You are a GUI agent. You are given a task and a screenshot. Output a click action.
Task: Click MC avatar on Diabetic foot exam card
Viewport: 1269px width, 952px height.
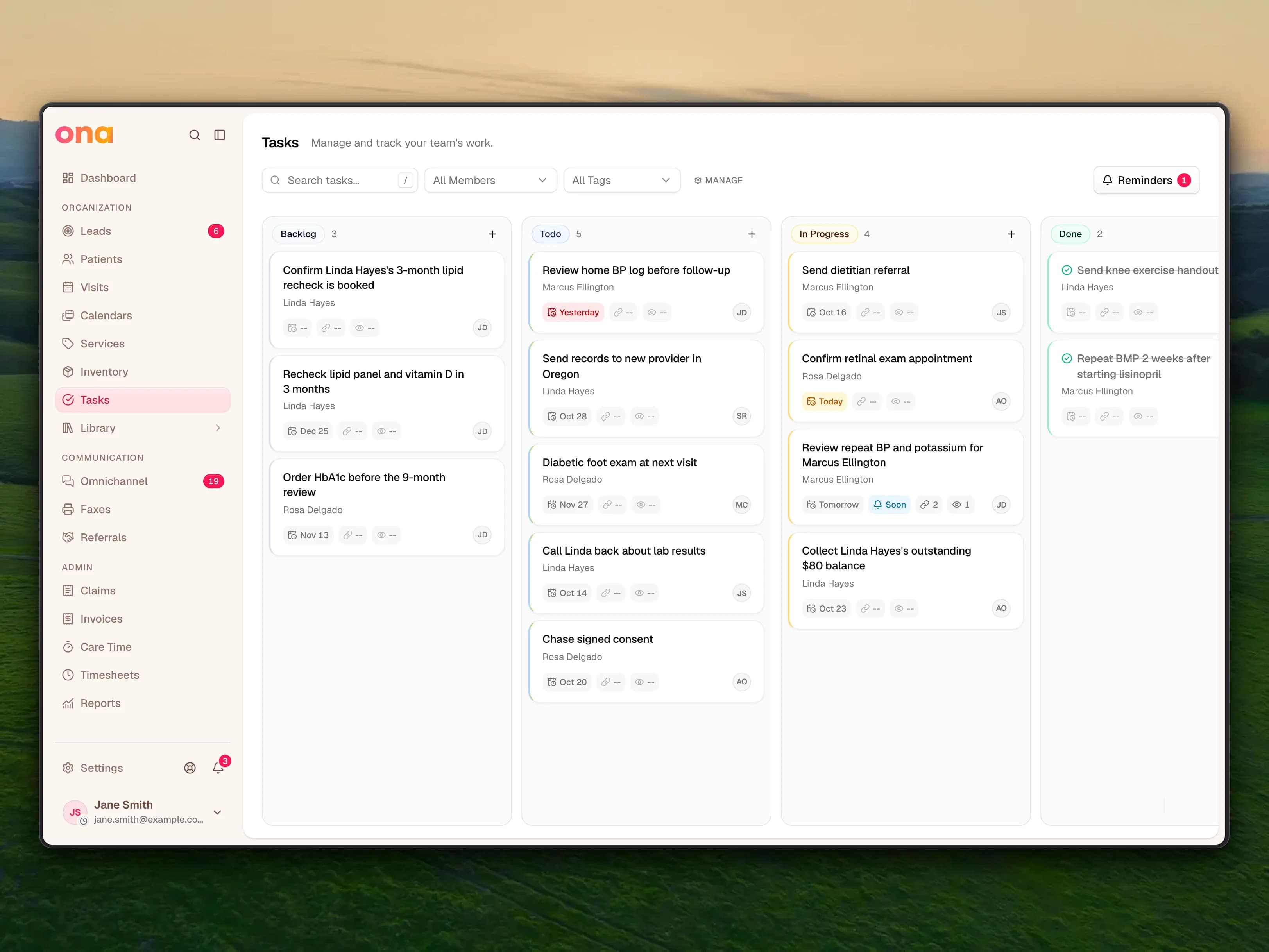[x=742, y=505]
